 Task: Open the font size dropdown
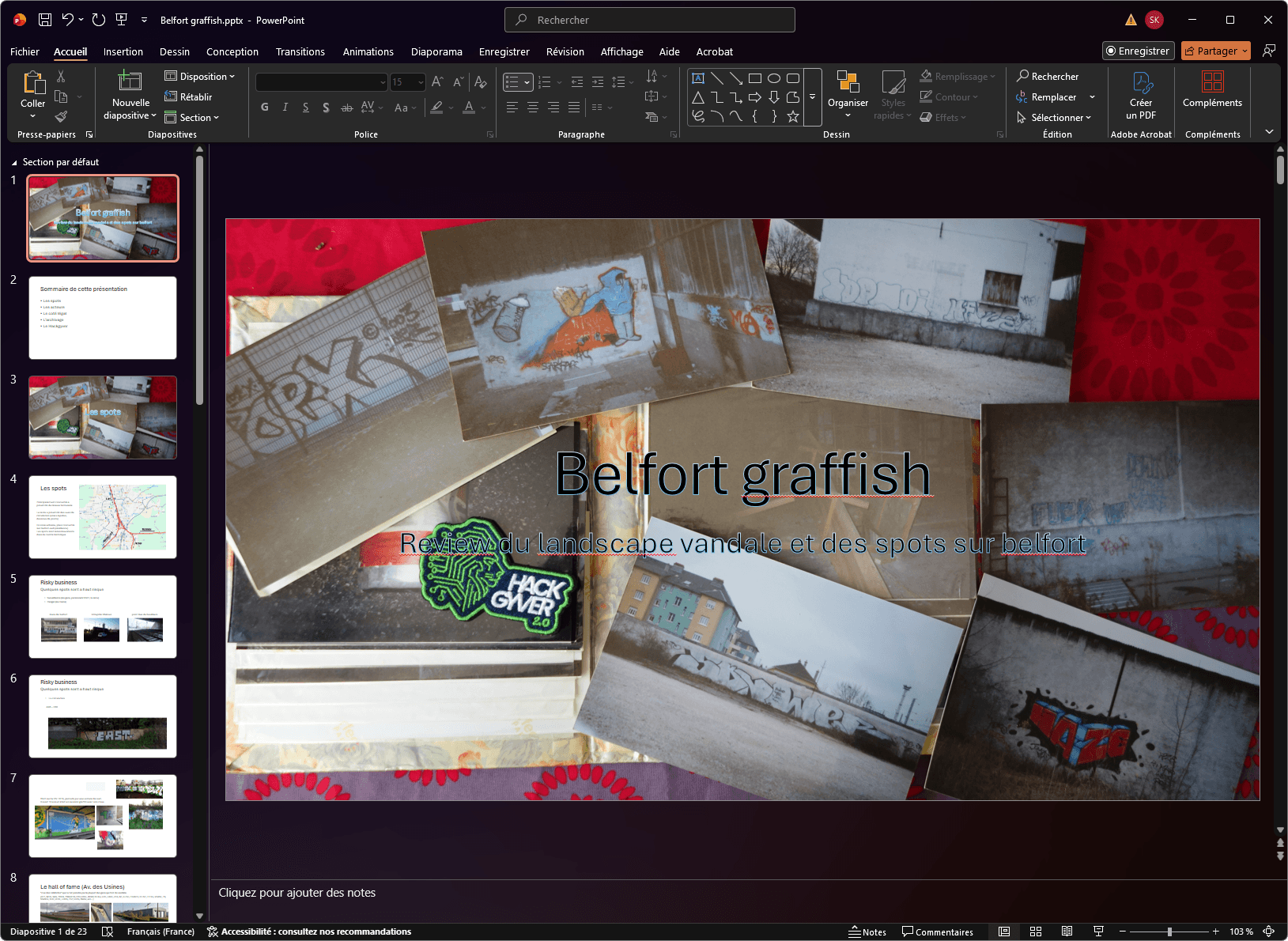420,81
